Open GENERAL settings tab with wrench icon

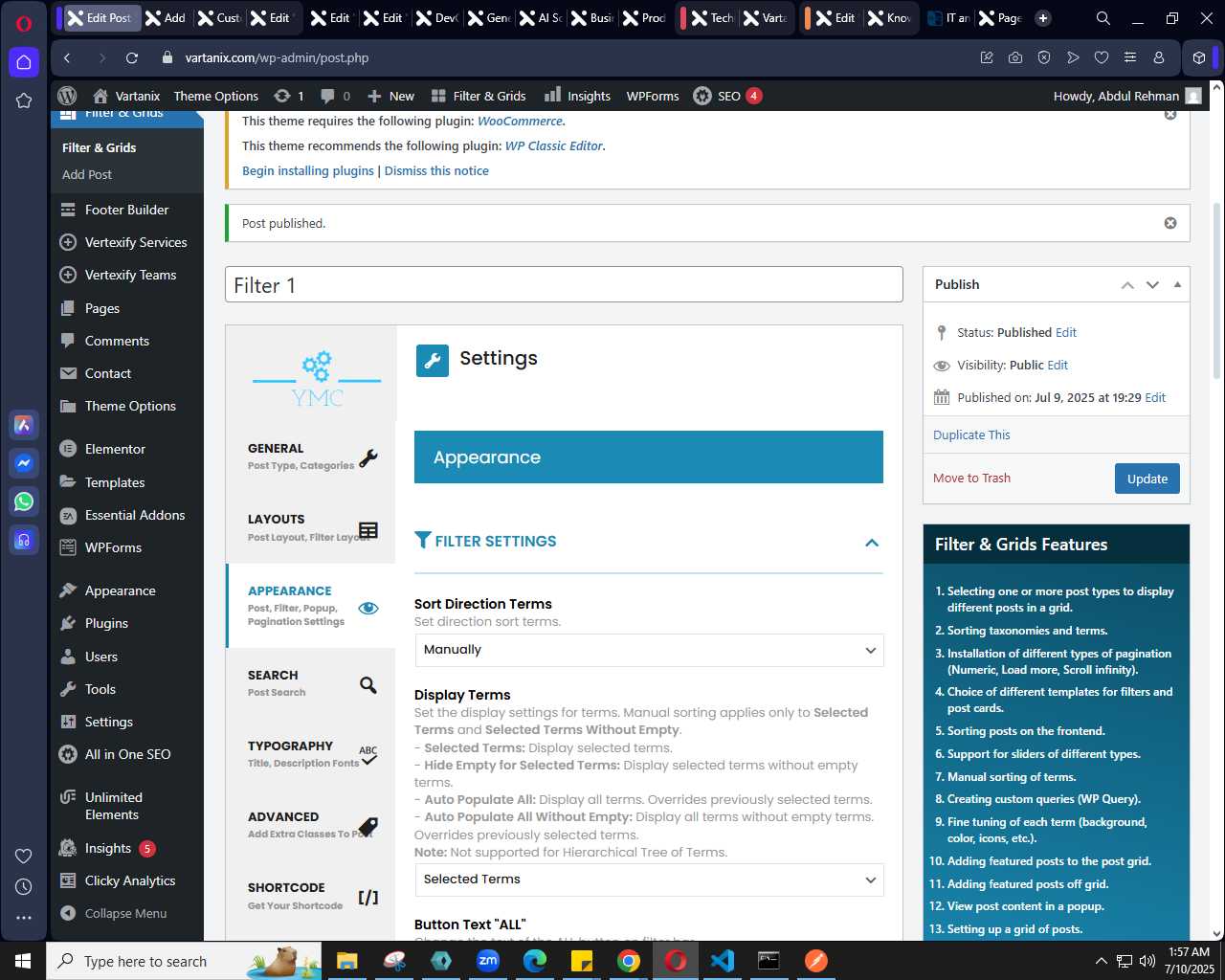point(311,457)
